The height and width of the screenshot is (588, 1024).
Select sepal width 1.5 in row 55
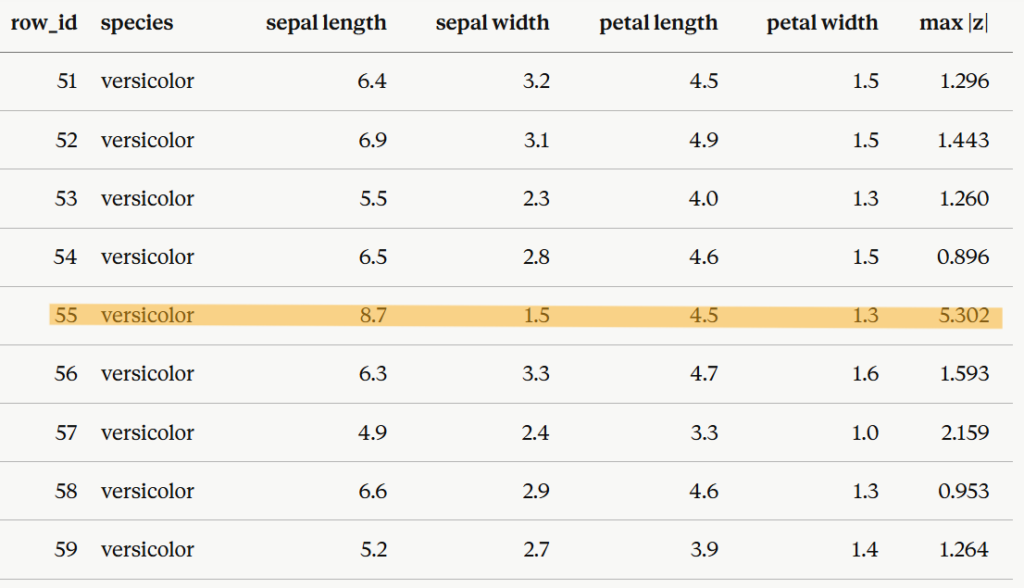[x=537, y=316]
